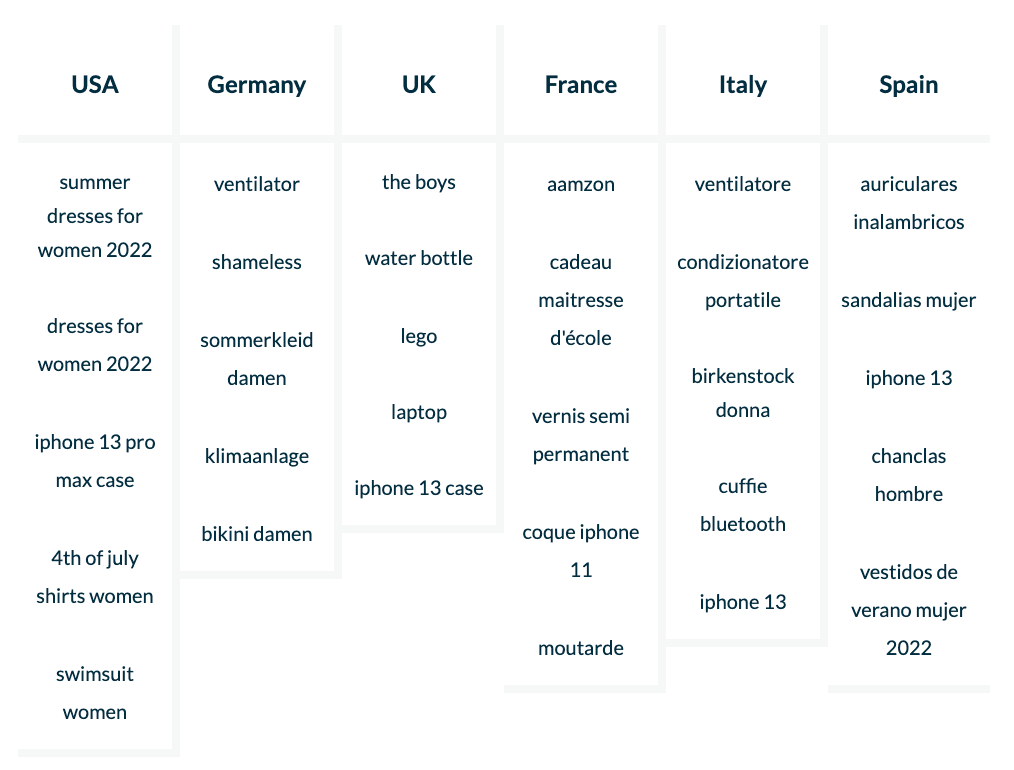The width and height of the screenshot is (1014, 770).
Task: Select '4th of july shirts women' cell
Action: 95,577
